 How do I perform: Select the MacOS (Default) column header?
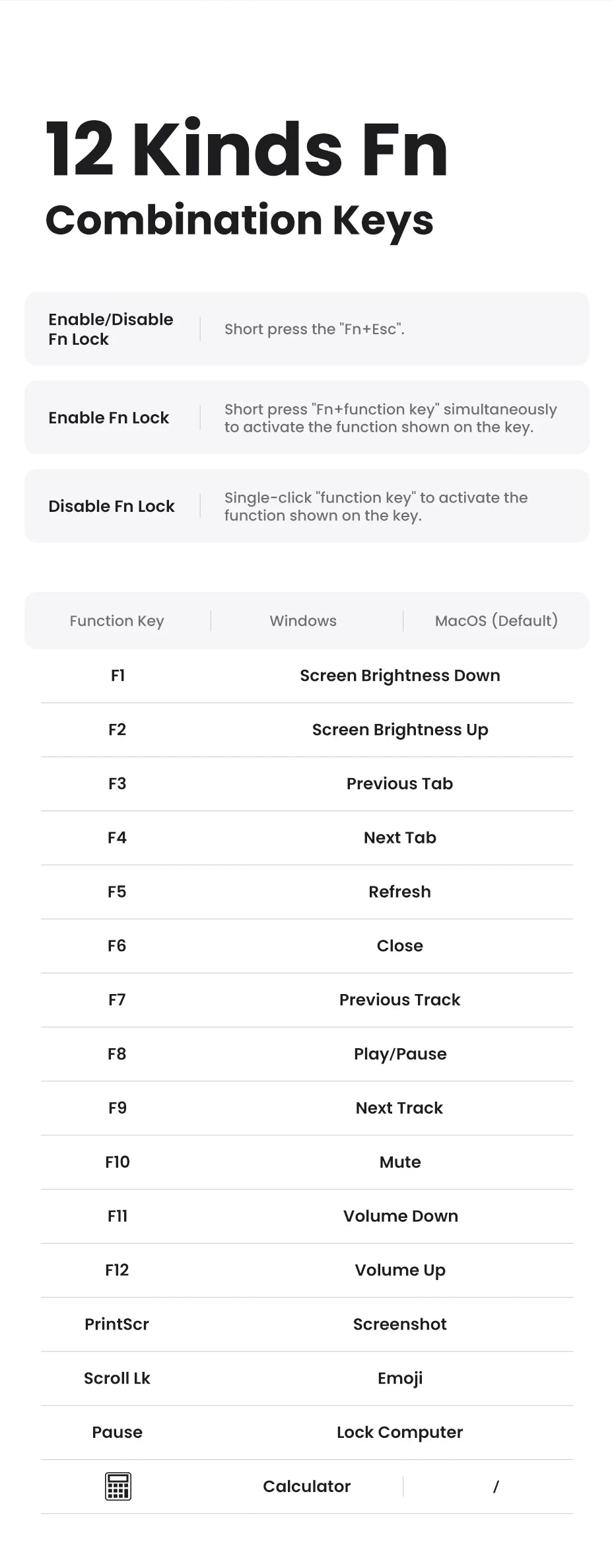click(496, 621)
